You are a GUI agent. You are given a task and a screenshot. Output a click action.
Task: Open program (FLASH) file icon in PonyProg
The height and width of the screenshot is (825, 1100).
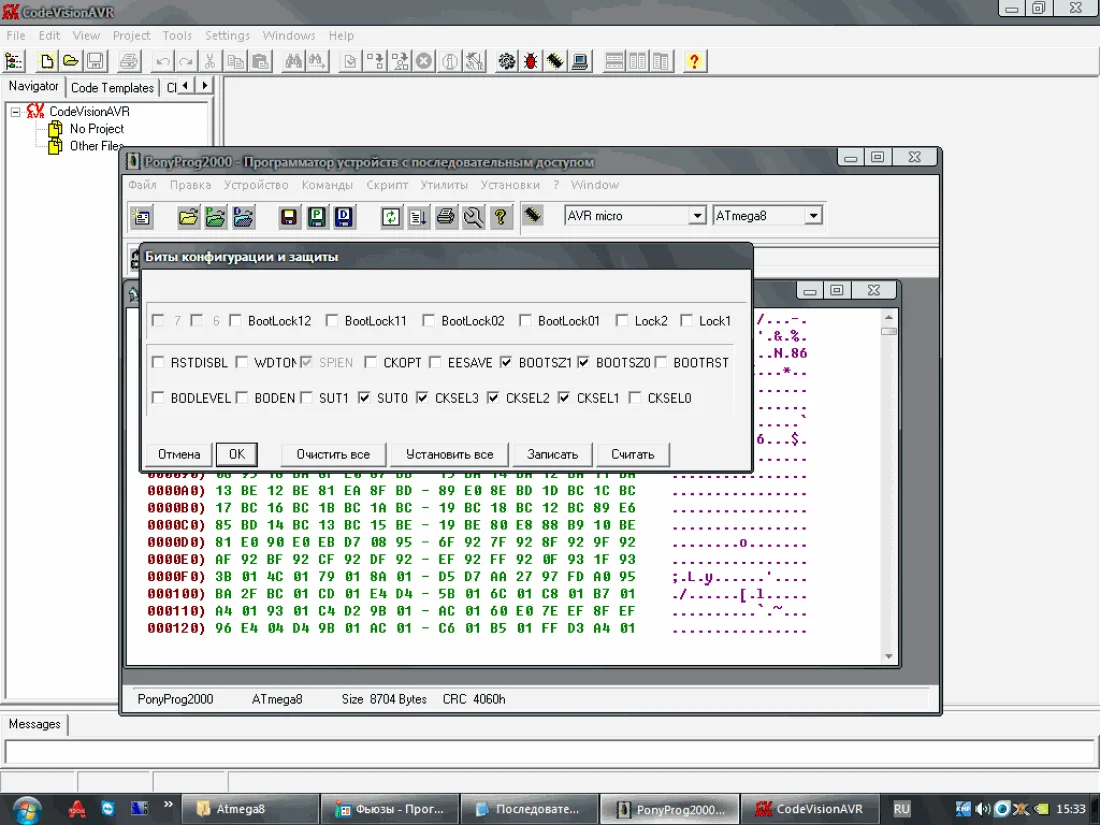tap(215, 217)
